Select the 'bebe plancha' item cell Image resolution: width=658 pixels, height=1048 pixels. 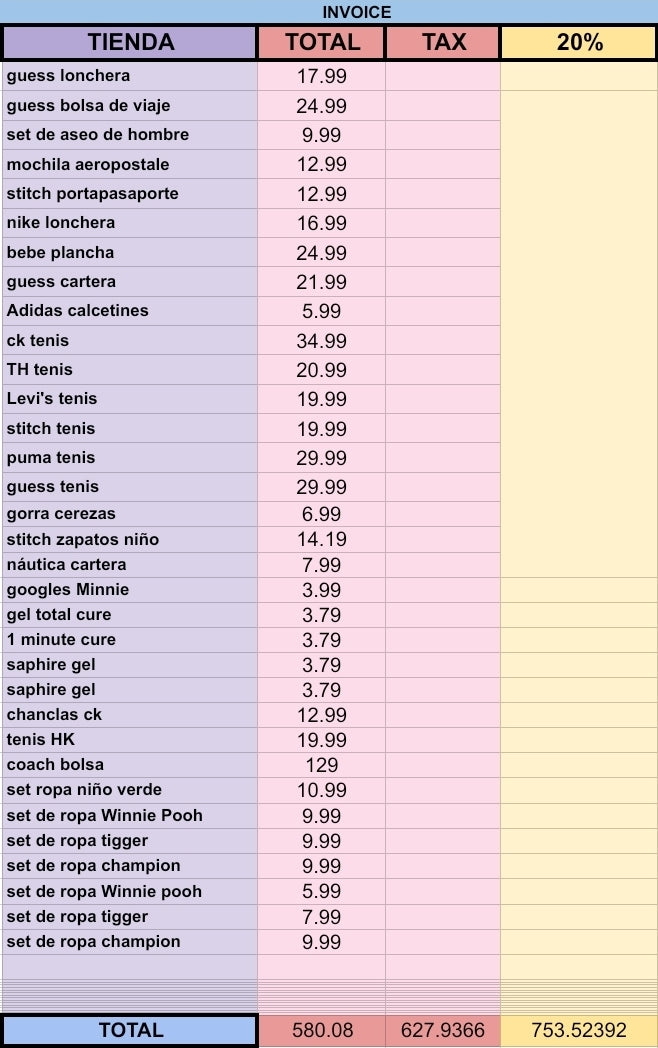[130, 252]
